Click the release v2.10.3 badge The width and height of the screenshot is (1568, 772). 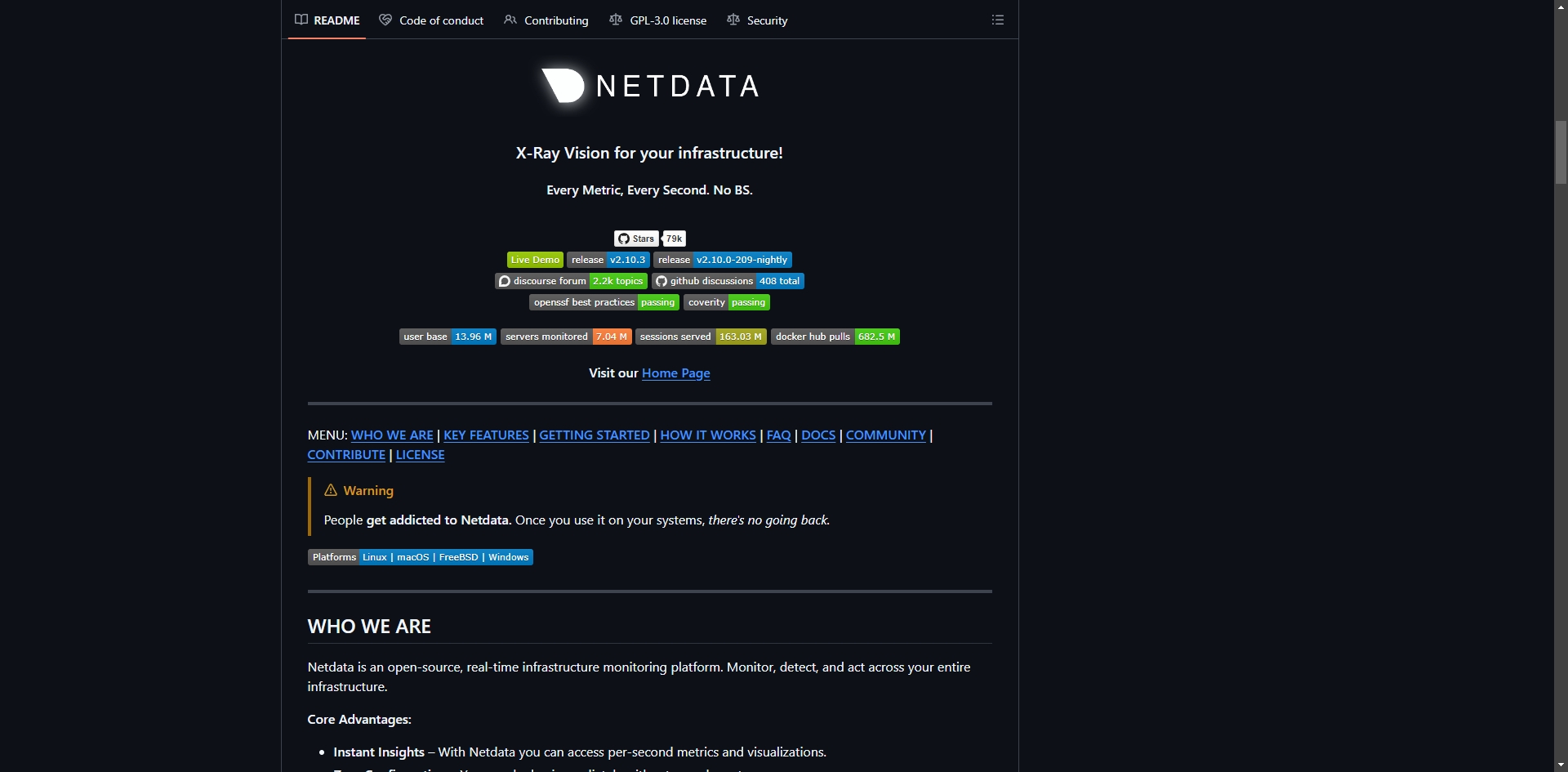(x=608, y=260)
